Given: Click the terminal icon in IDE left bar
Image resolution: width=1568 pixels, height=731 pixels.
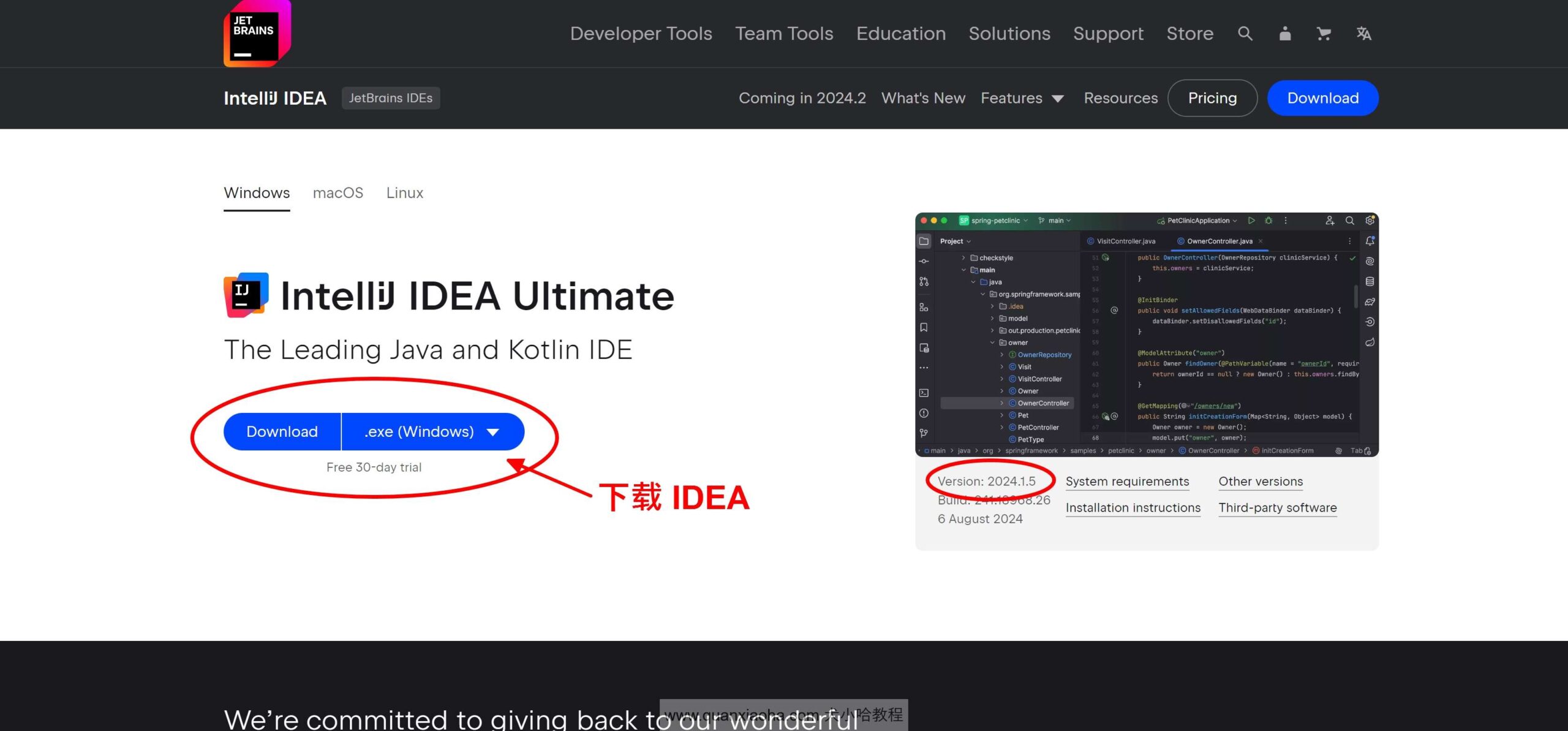Looking at the screenshot, I should 924,393.
